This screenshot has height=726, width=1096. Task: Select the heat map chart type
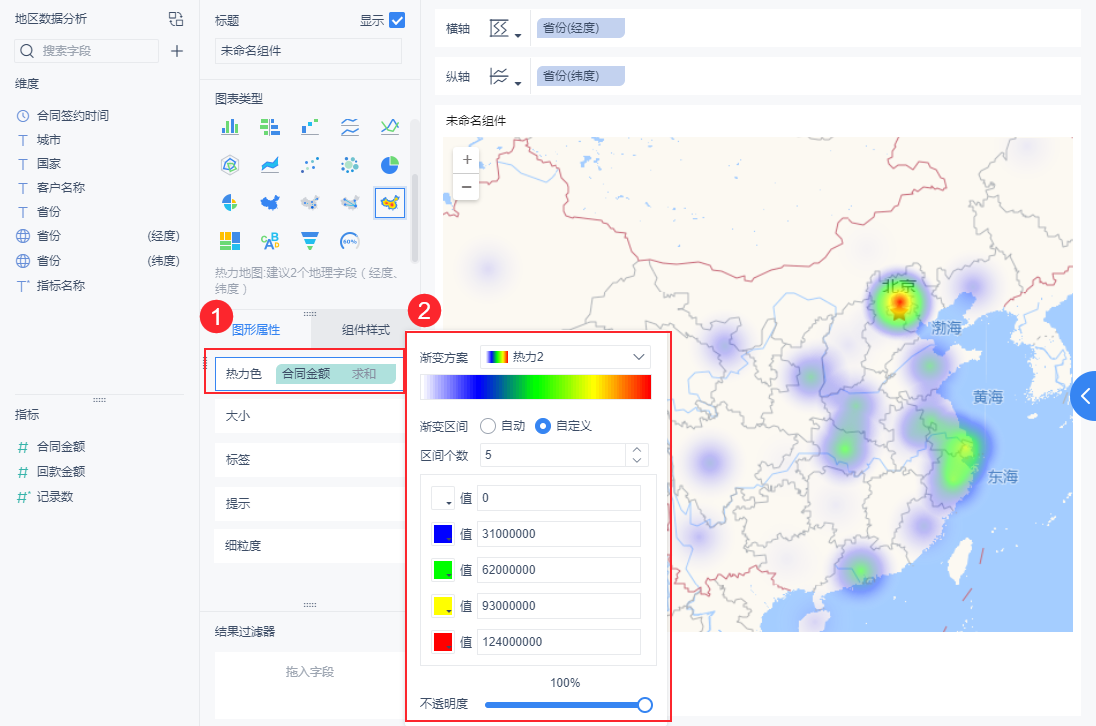389,203
